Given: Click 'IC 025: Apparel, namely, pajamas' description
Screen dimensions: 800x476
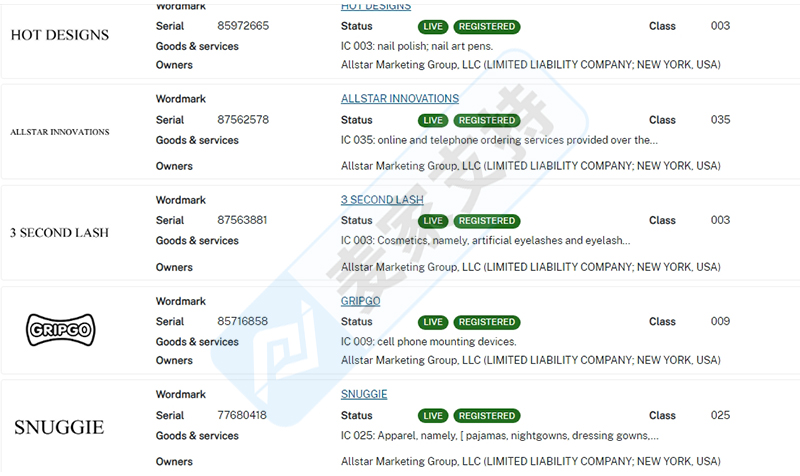Looking at the screenshot, I should point(500,435).
